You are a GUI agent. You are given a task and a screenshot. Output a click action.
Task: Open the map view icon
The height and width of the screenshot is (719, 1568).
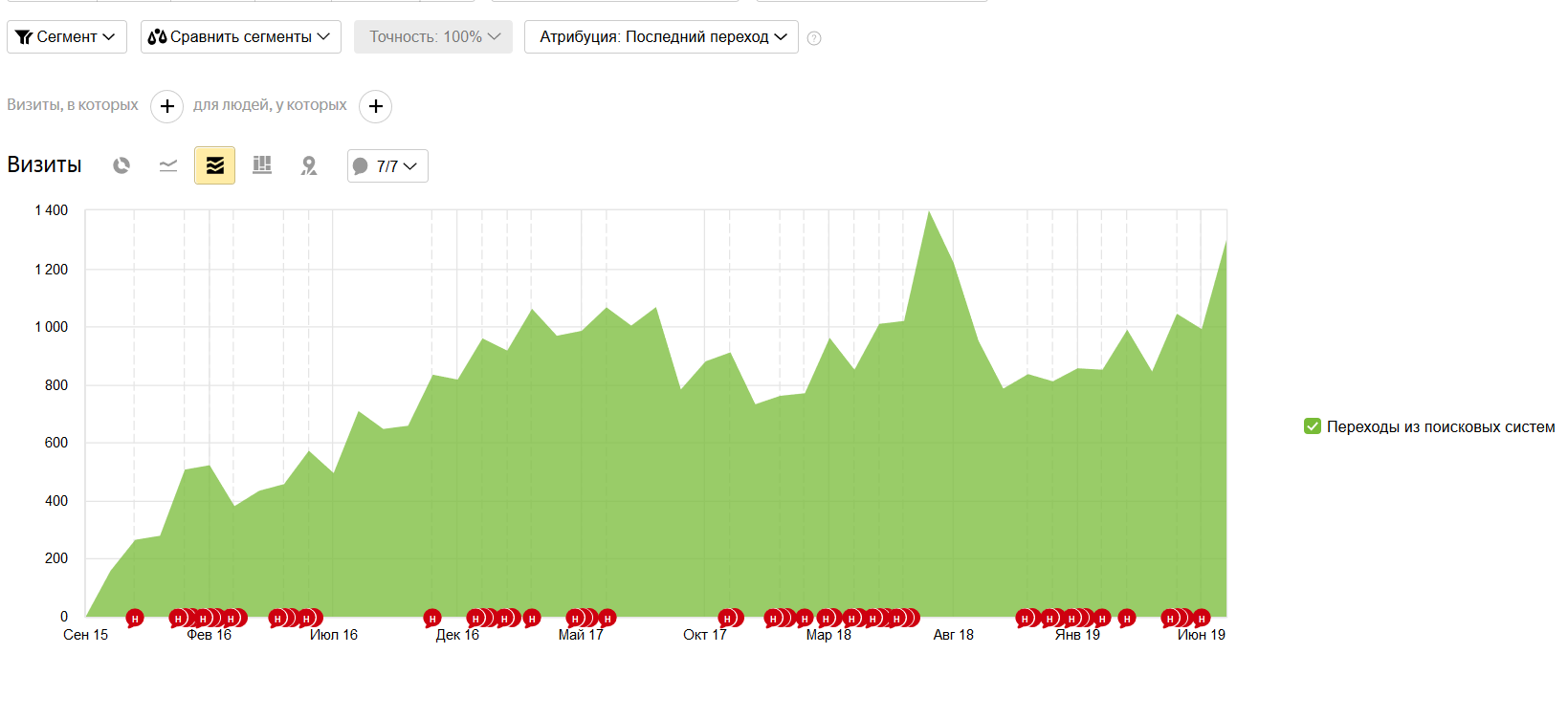click(309, 165)
